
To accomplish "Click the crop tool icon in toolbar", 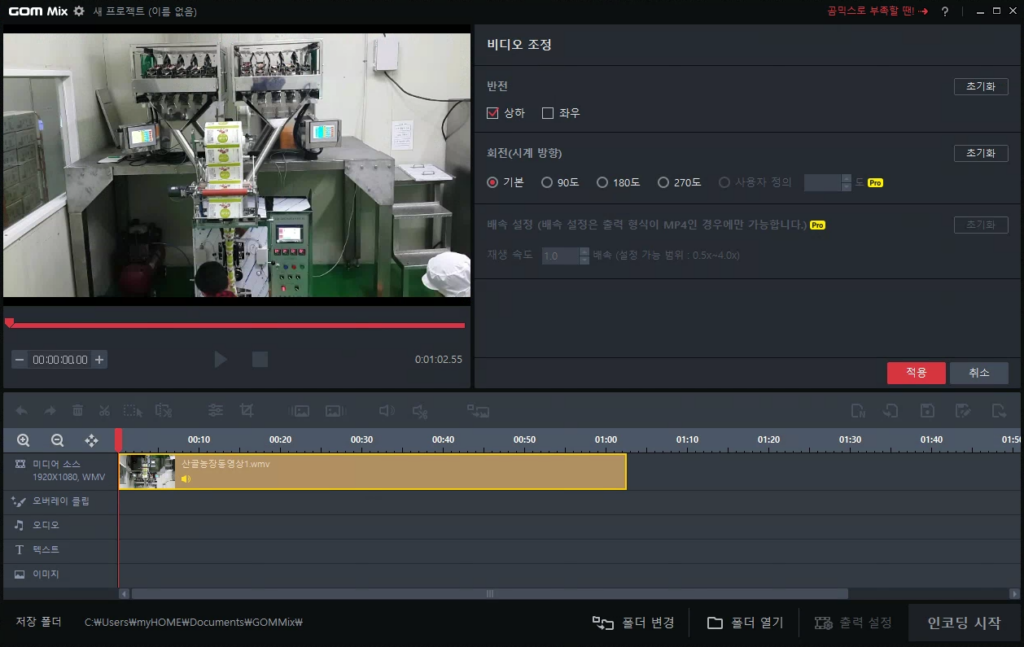I will [x=246, y=410].
